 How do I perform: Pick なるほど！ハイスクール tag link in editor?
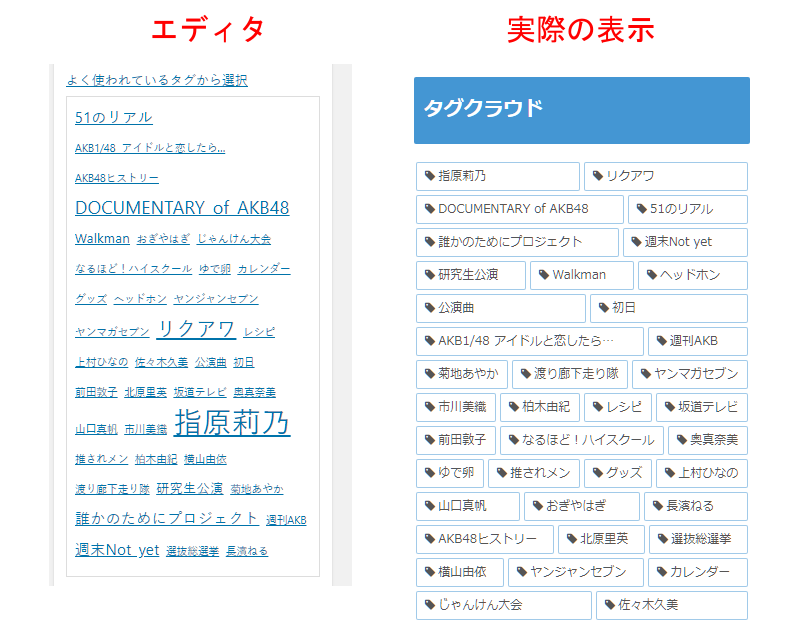click(134, 269)
